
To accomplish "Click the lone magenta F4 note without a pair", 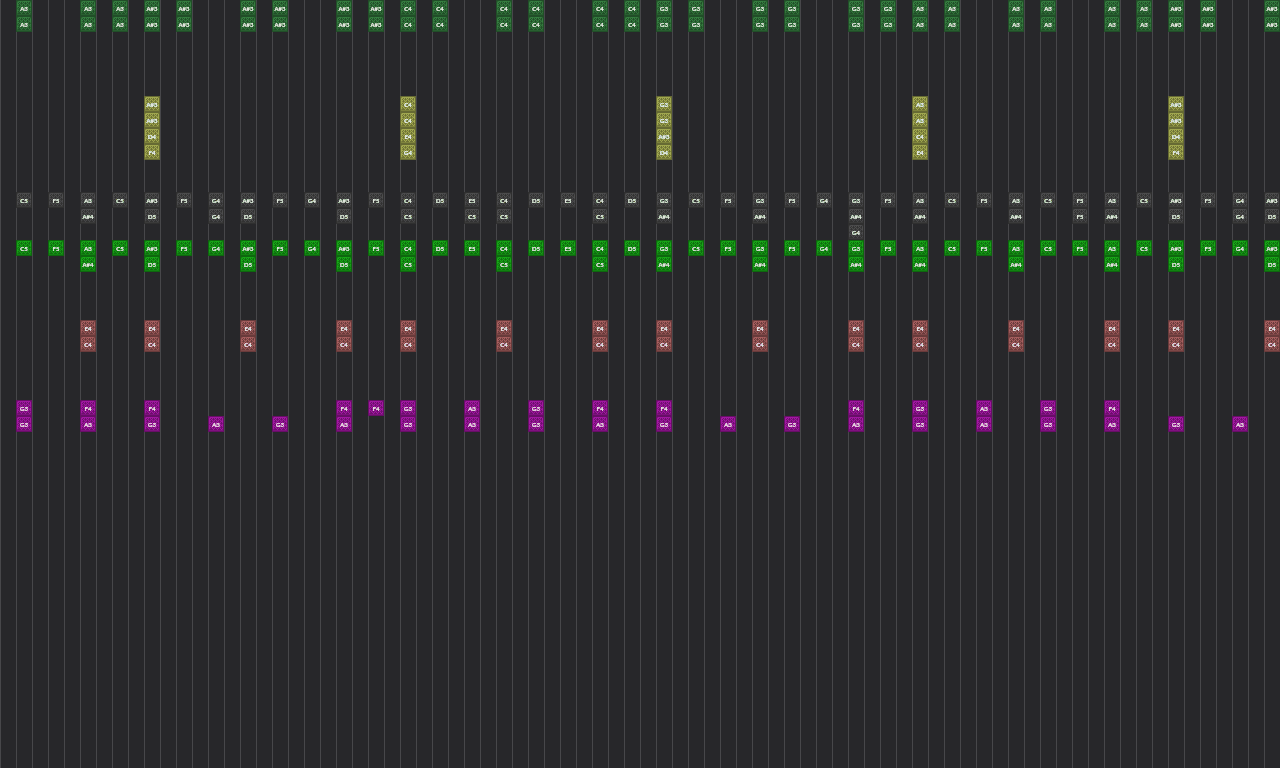I will (376, 408).
